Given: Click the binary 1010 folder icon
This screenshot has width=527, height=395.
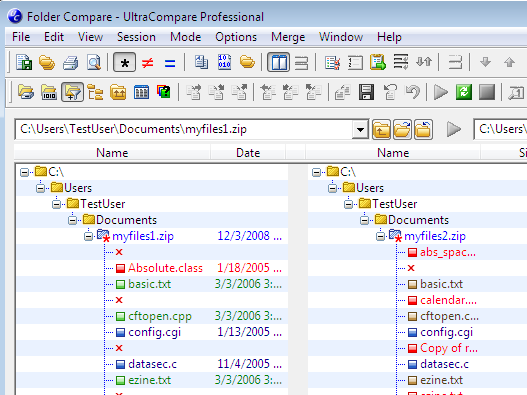Looking at the screenshot, I should pyautogui.click(x=49, y=92).
